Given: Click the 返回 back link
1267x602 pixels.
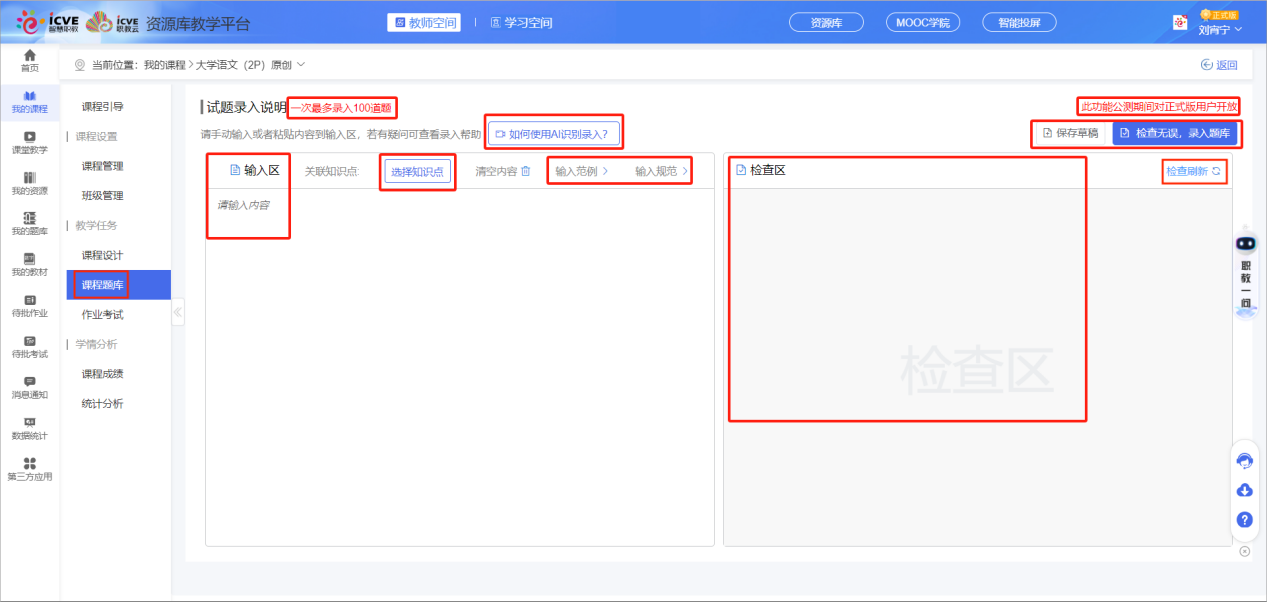Looking at the screenshot, I should click(x=1219, y=65).
